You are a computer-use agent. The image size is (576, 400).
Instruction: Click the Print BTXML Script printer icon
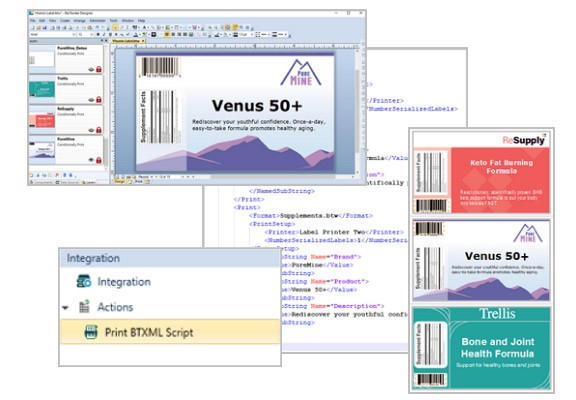tap(91, 332)
